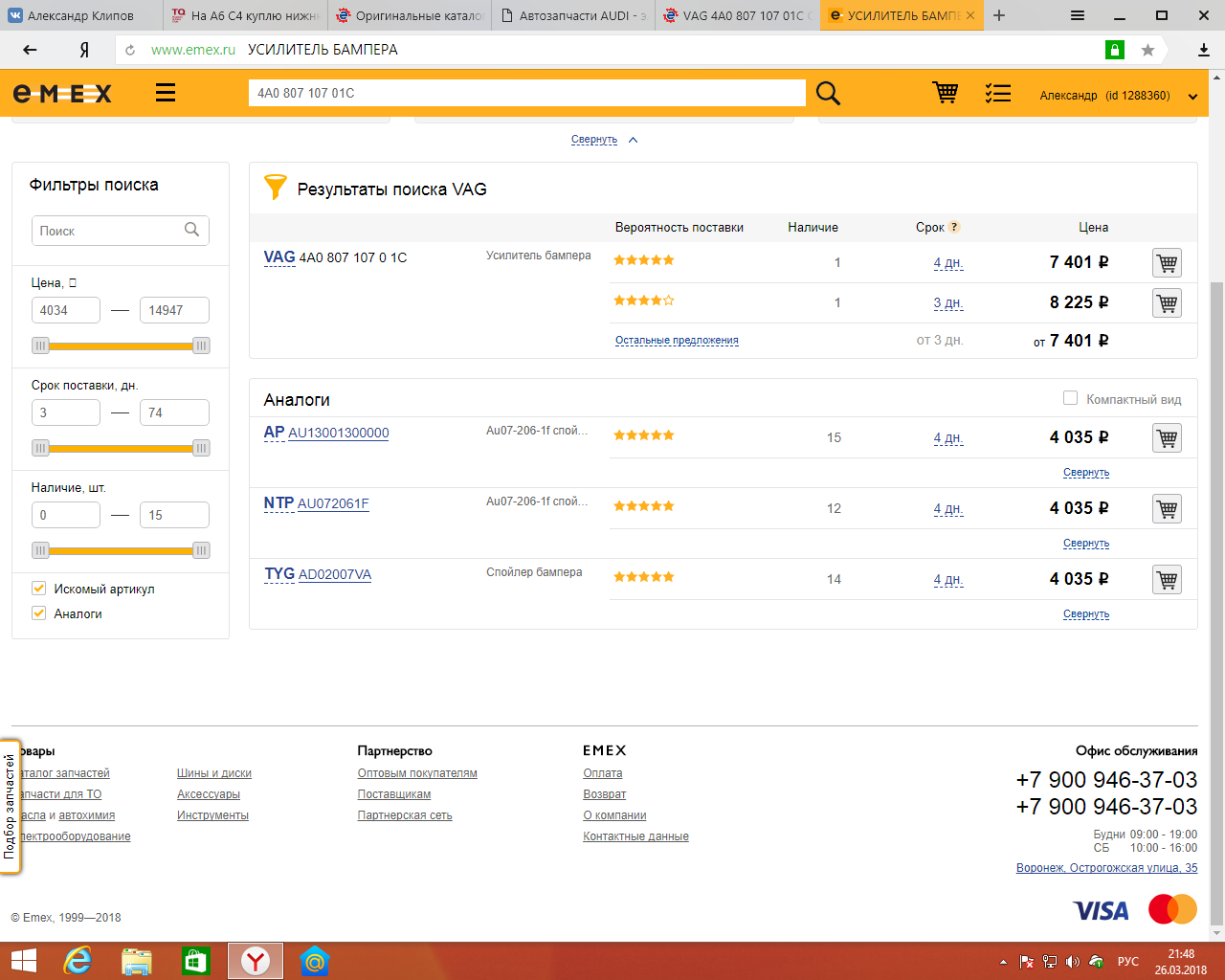Switch to the Александр Клипов tab
The height and width of the screenshot is (980, 1225).
click(81, 15)
